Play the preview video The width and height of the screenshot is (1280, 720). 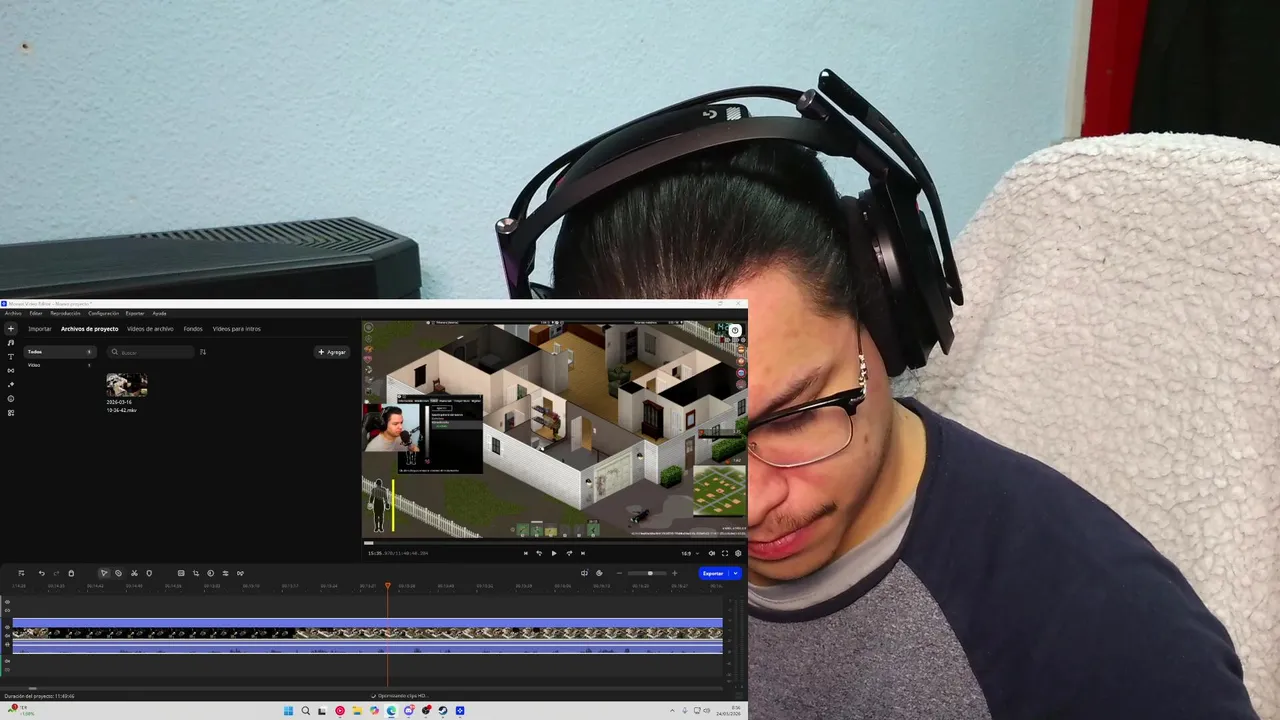point(554,553)
